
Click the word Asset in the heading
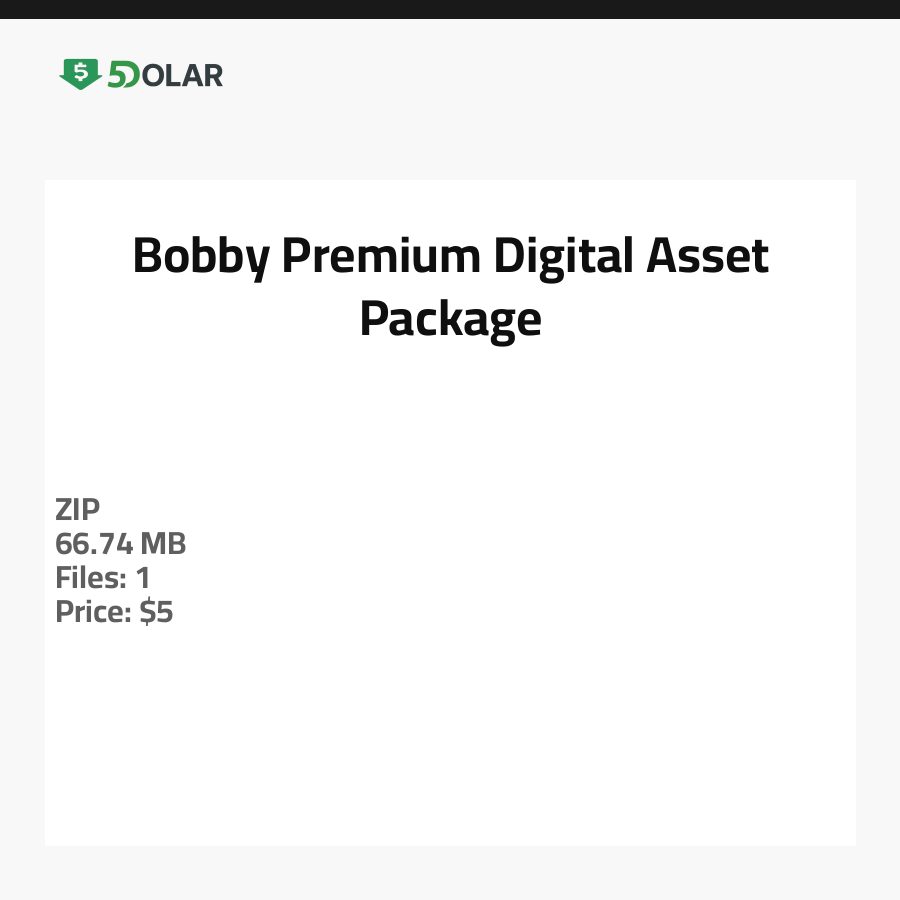tap(707, 256)
